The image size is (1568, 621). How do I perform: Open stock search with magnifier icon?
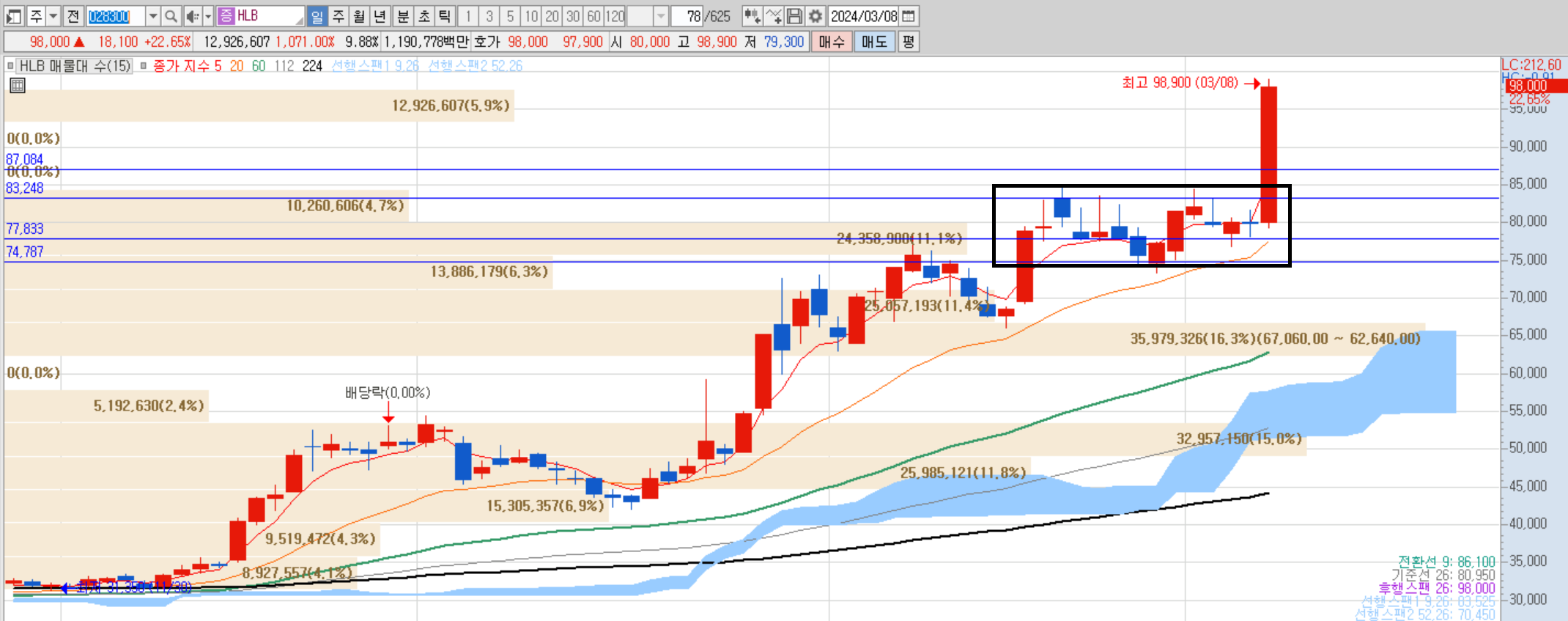point(171,16)
